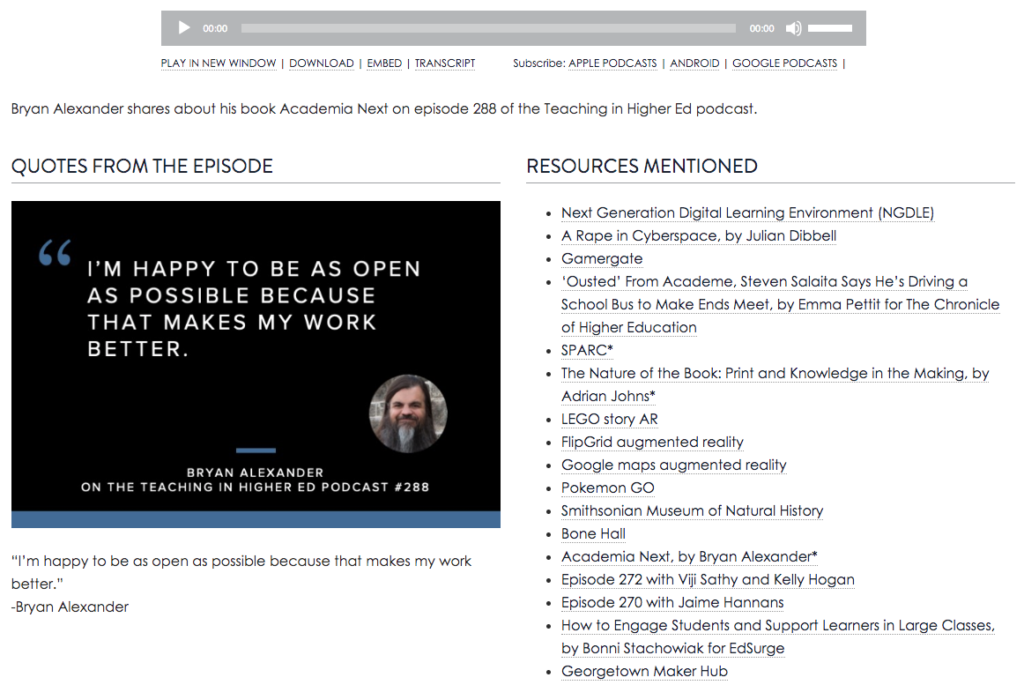Screen dimensions: 1024x685
Task: Open 'Ousted' From Academe article link
Action: [x=780, y=304]
